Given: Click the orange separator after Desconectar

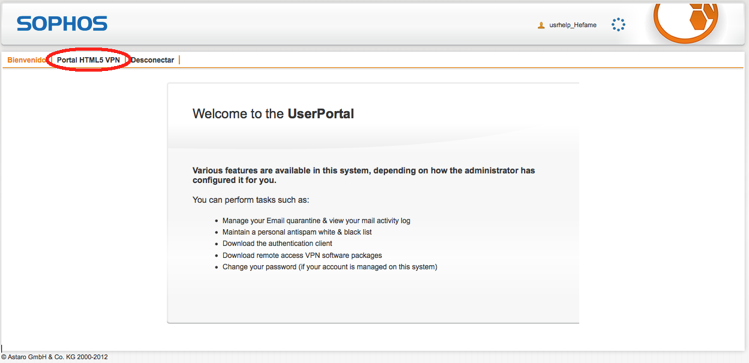Looking at the screenshot, I should click(x=180, y=60).
